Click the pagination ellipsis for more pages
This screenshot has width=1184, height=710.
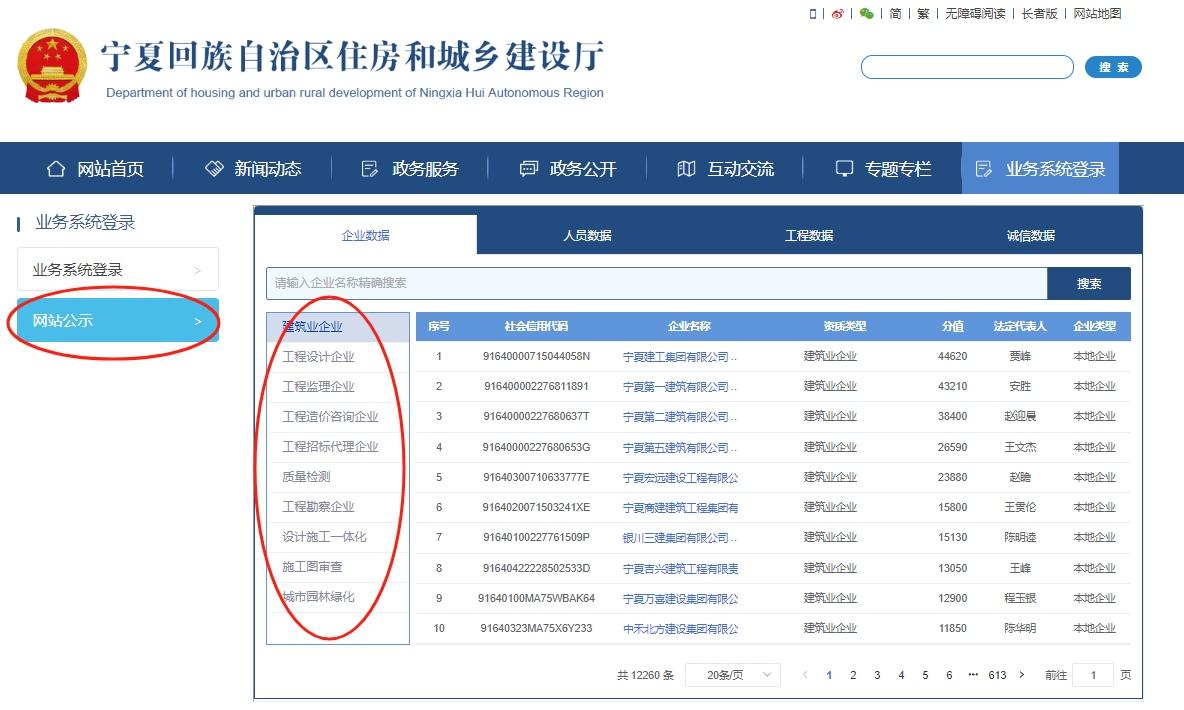[x=973, y=674]
